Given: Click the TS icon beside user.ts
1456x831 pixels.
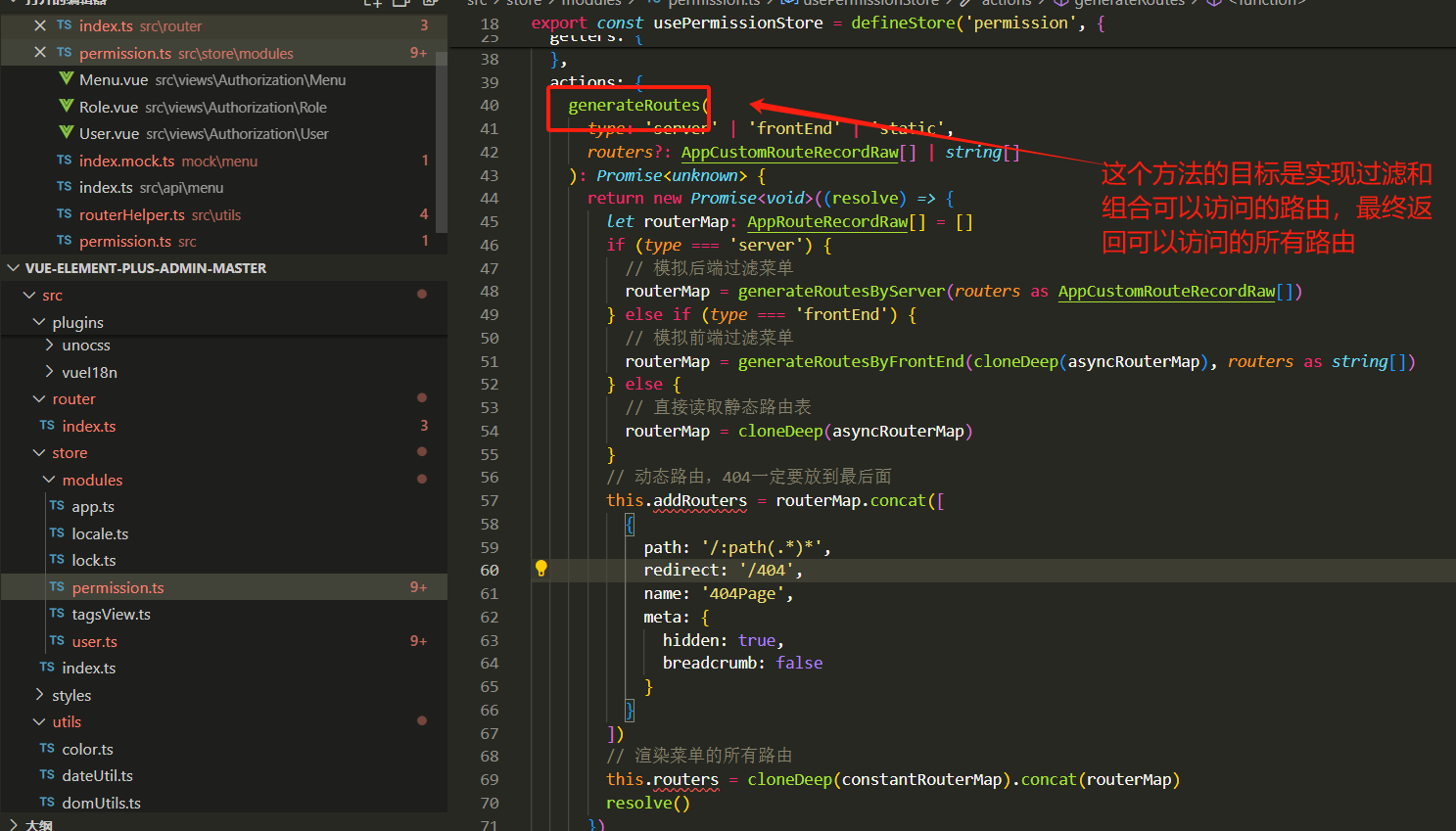Looking at the screenshot, I should 57,641.
